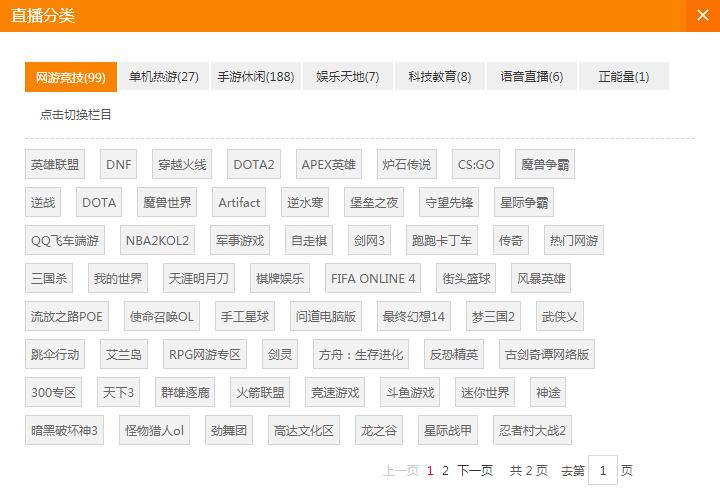Choose the 星际争霸 category
This screenshot has width=720, height=502.
524,202
